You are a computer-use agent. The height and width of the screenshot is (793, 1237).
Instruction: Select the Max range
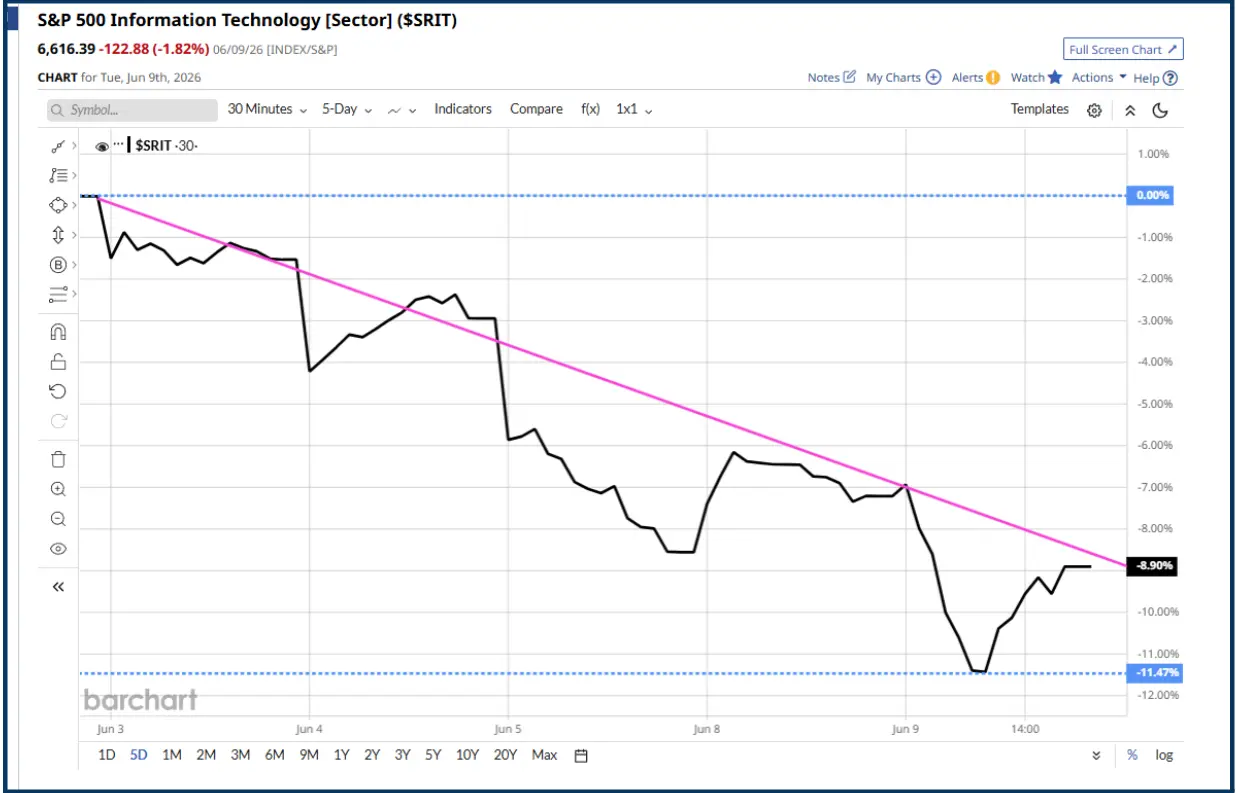(544, 755)
